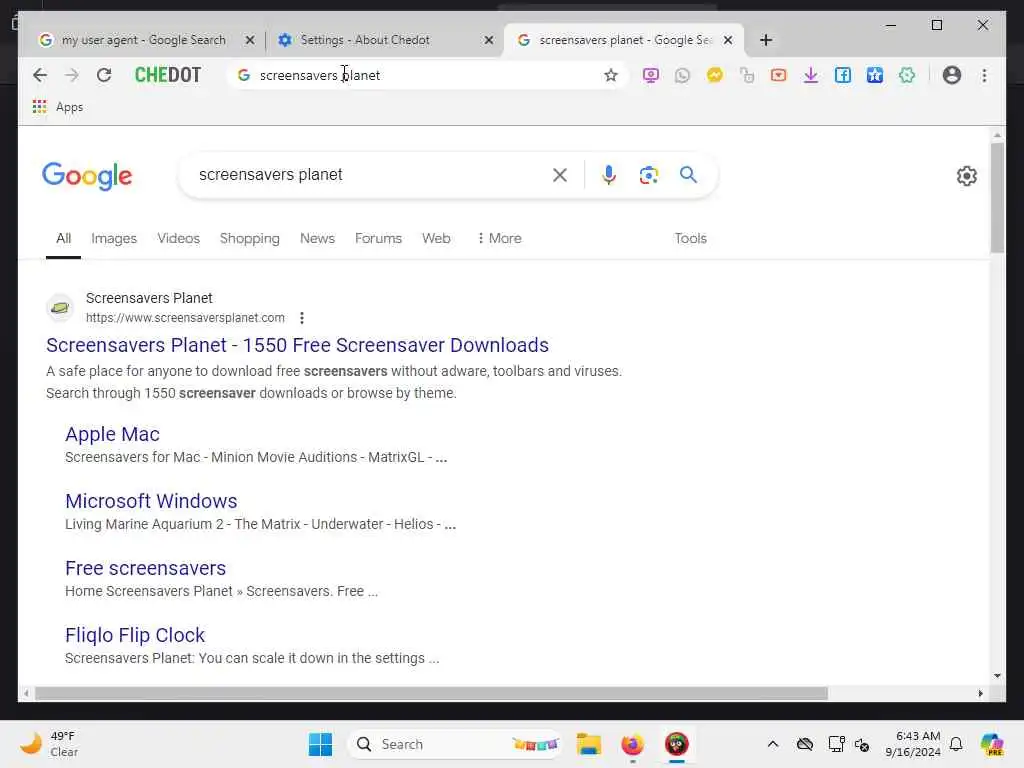Click the forward navigation arrow

tap(72, 75)
